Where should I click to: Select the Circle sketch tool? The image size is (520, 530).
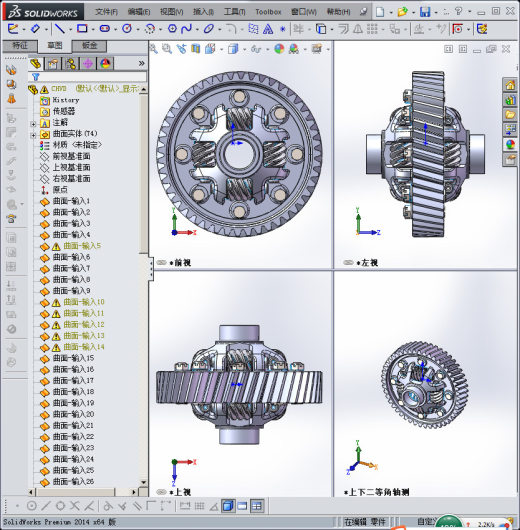pyautogui.click(x=127, y=29)
